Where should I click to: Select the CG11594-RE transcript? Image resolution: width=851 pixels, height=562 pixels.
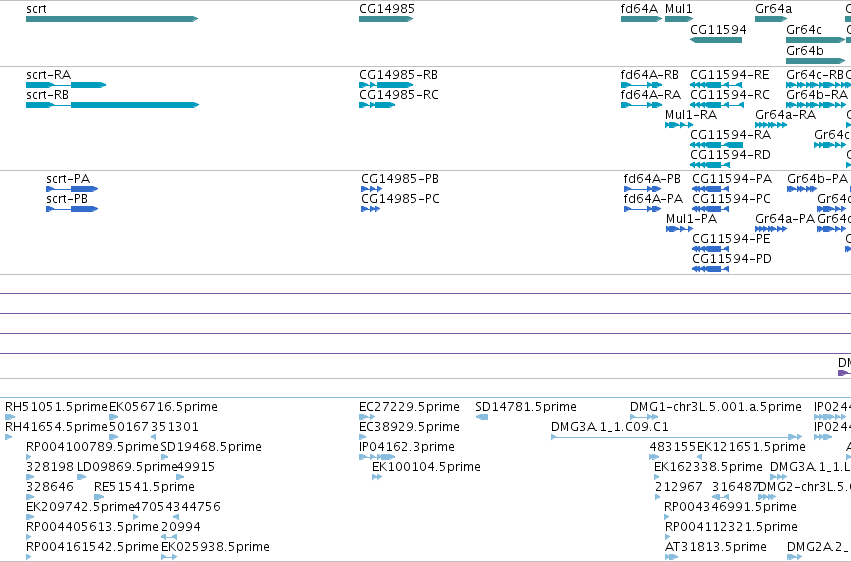(x=716, y=85)
